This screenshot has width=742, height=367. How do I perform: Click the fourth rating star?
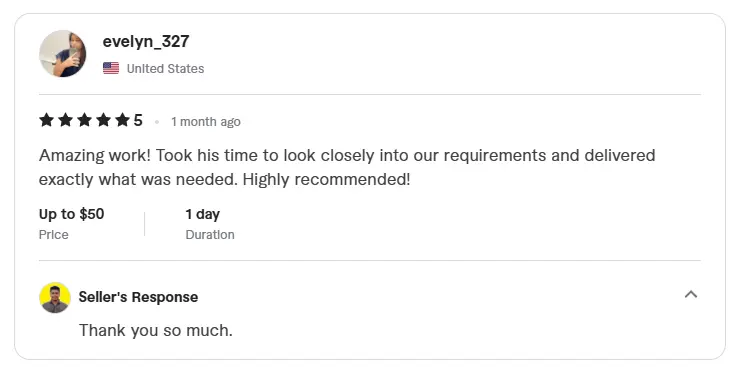[x=103, y=120]
